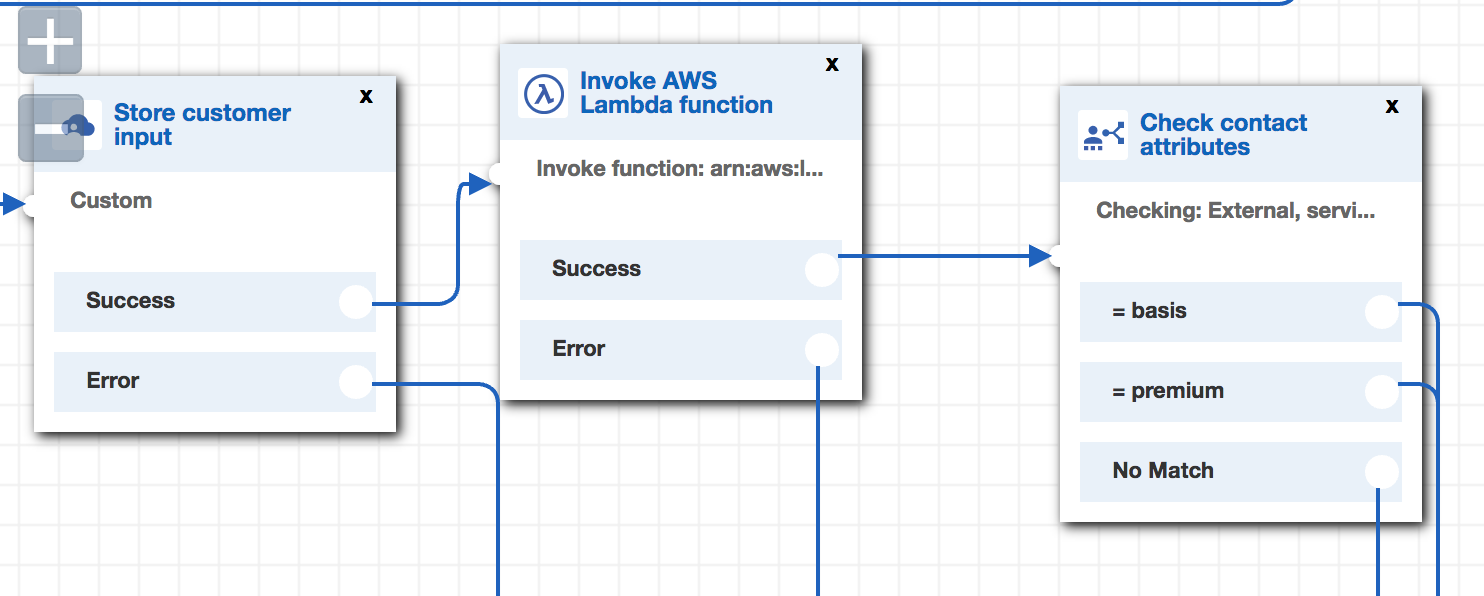1484x596 pixels.
Task: Click the input node of Store customer input
Action: point(30,205)
